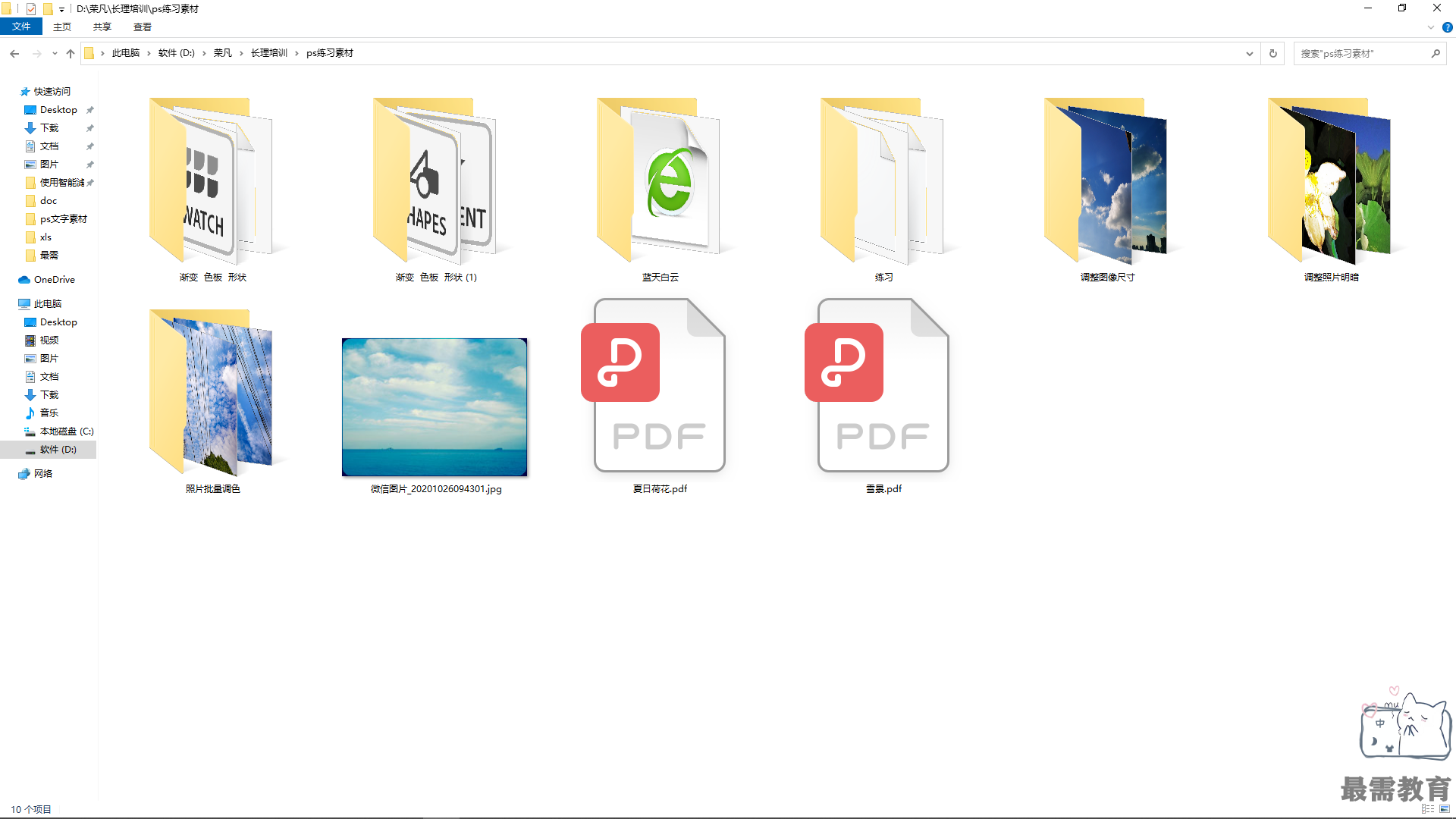The height and width of the screenshot is (819, 1456).
Task: Click ps练习素材 in the address breadcrumb
Action: tap(330, 53)
